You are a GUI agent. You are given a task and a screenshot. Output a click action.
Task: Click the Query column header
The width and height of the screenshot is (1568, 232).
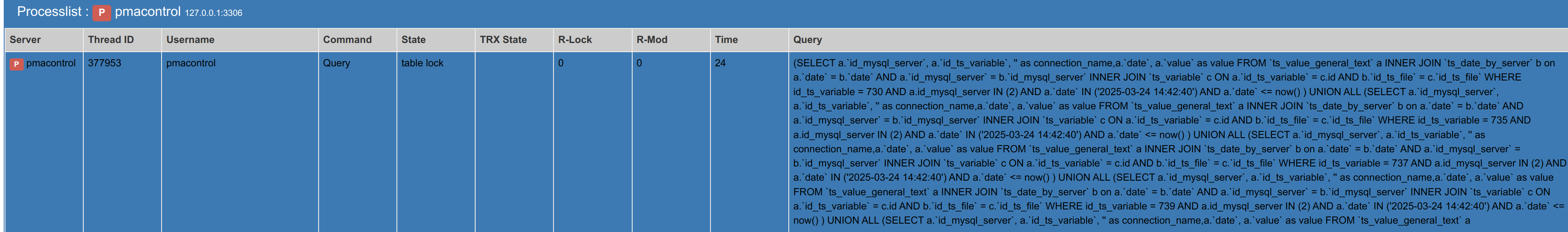click(x=807, y=40)
